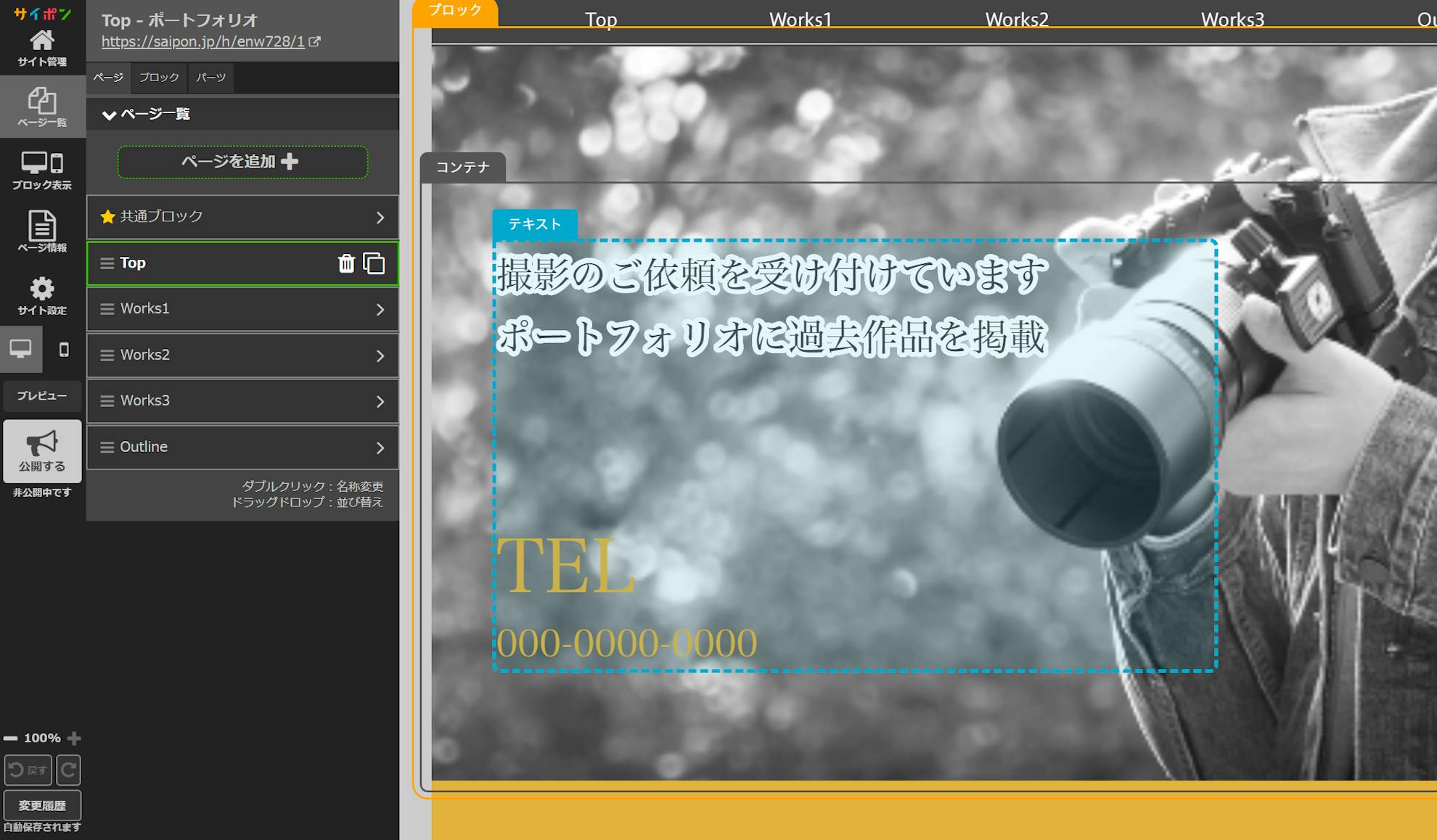Decrease zoom with minus icon
The height and width of the screenshot is (840, 1437).
[10, 738]
